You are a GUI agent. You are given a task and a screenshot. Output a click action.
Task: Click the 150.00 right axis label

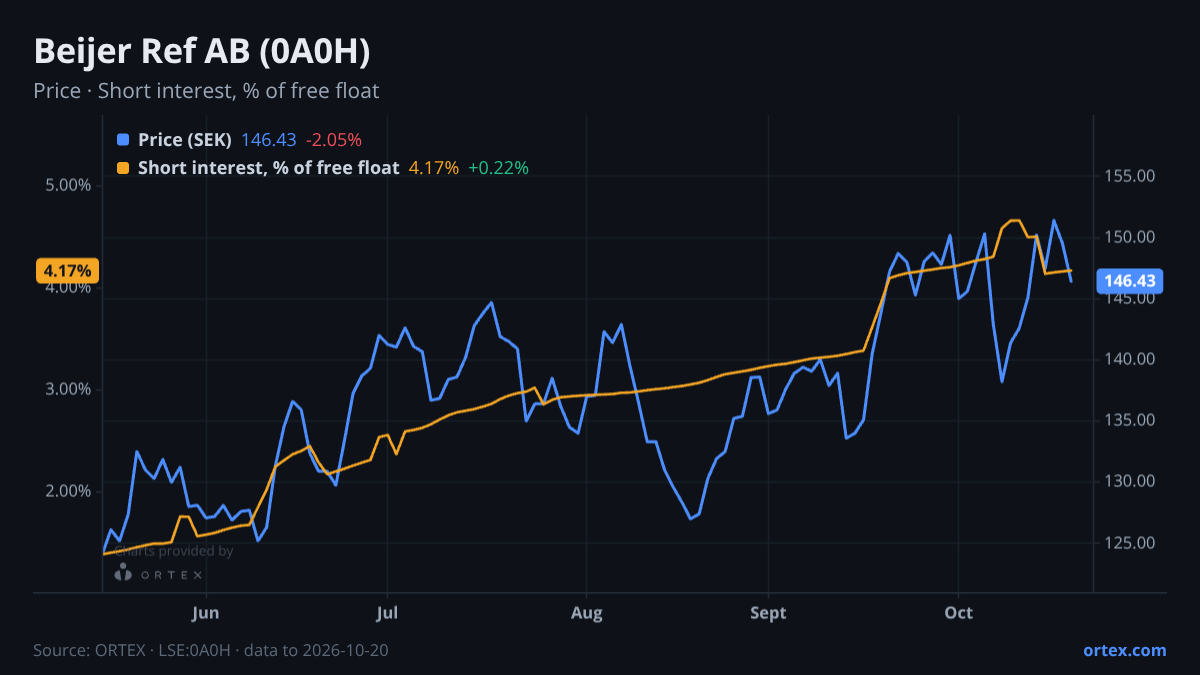1130,237
